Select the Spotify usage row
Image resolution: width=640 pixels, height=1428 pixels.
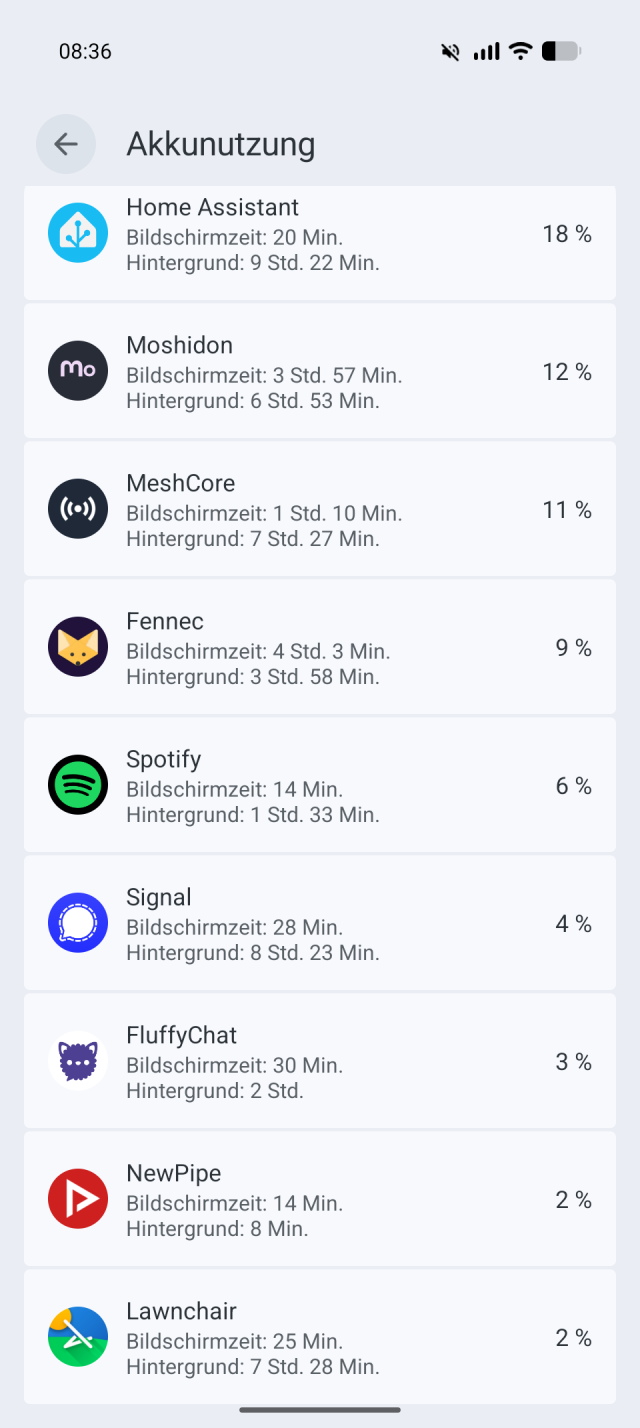point(320,784)
